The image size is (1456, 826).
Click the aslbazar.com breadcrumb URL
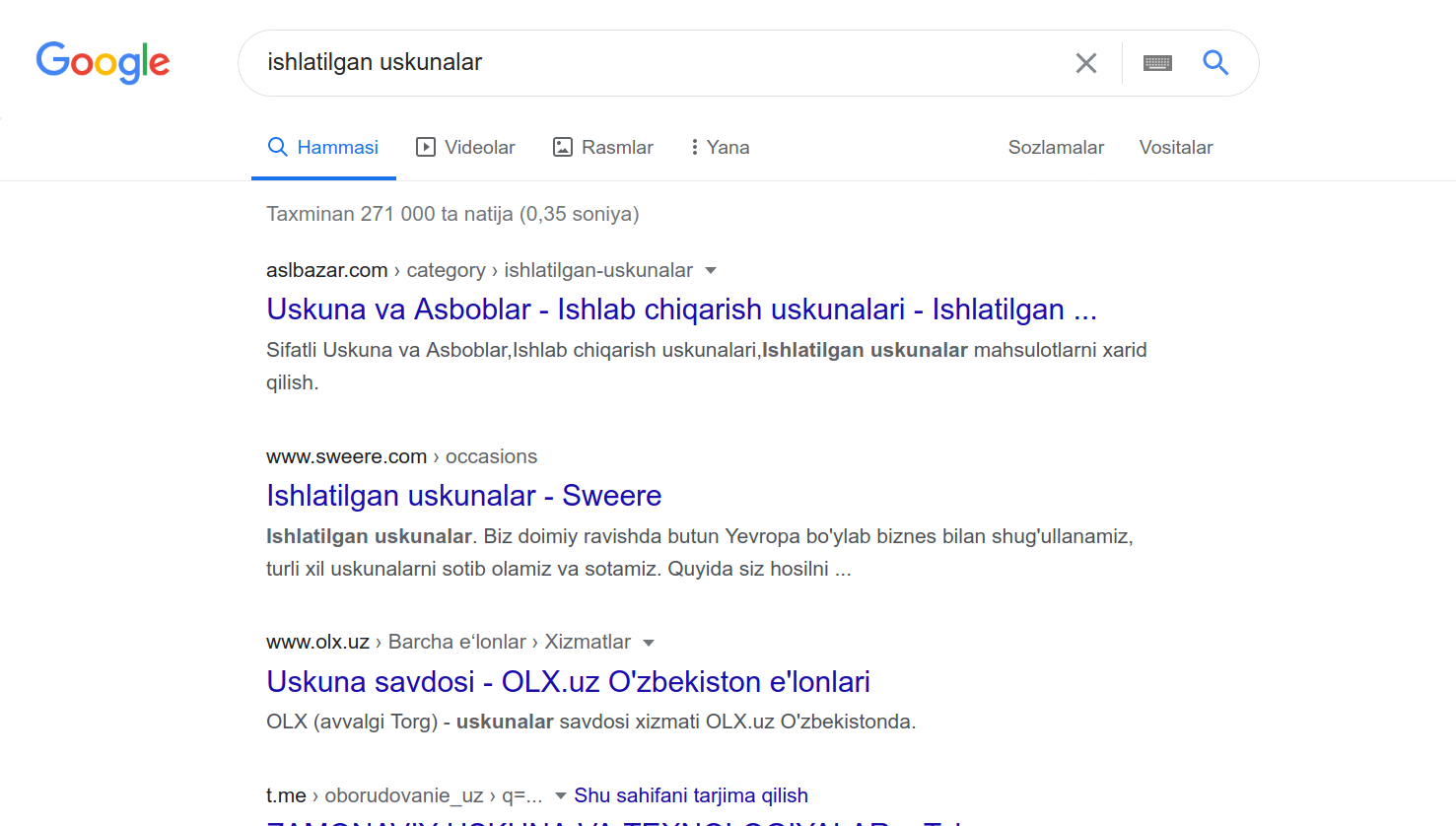(479, 270)
